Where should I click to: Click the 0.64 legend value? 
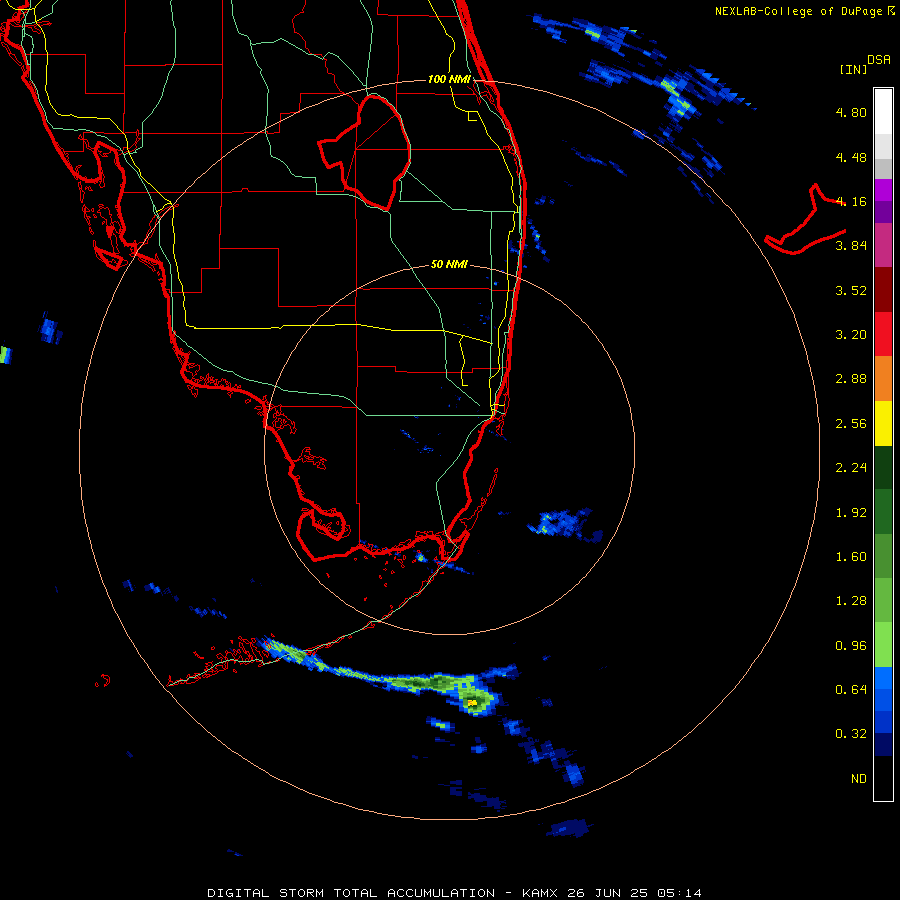(x=851, y=689)
